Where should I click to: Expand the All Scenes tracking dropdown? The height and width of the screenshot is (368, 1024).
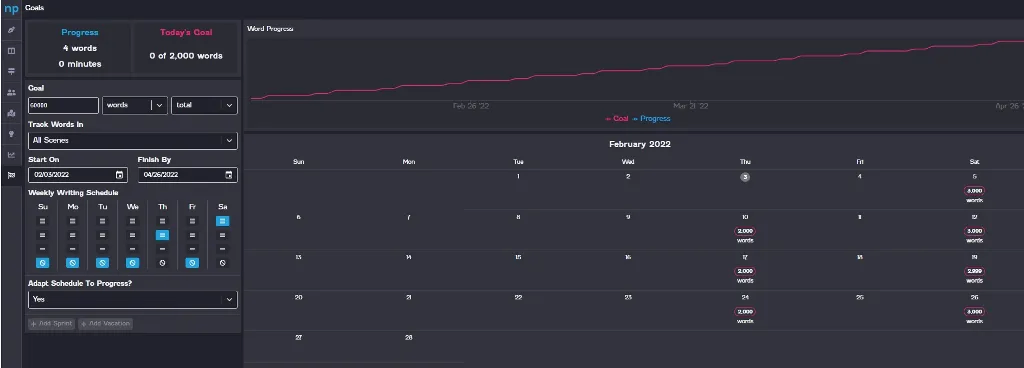(133, 140)
